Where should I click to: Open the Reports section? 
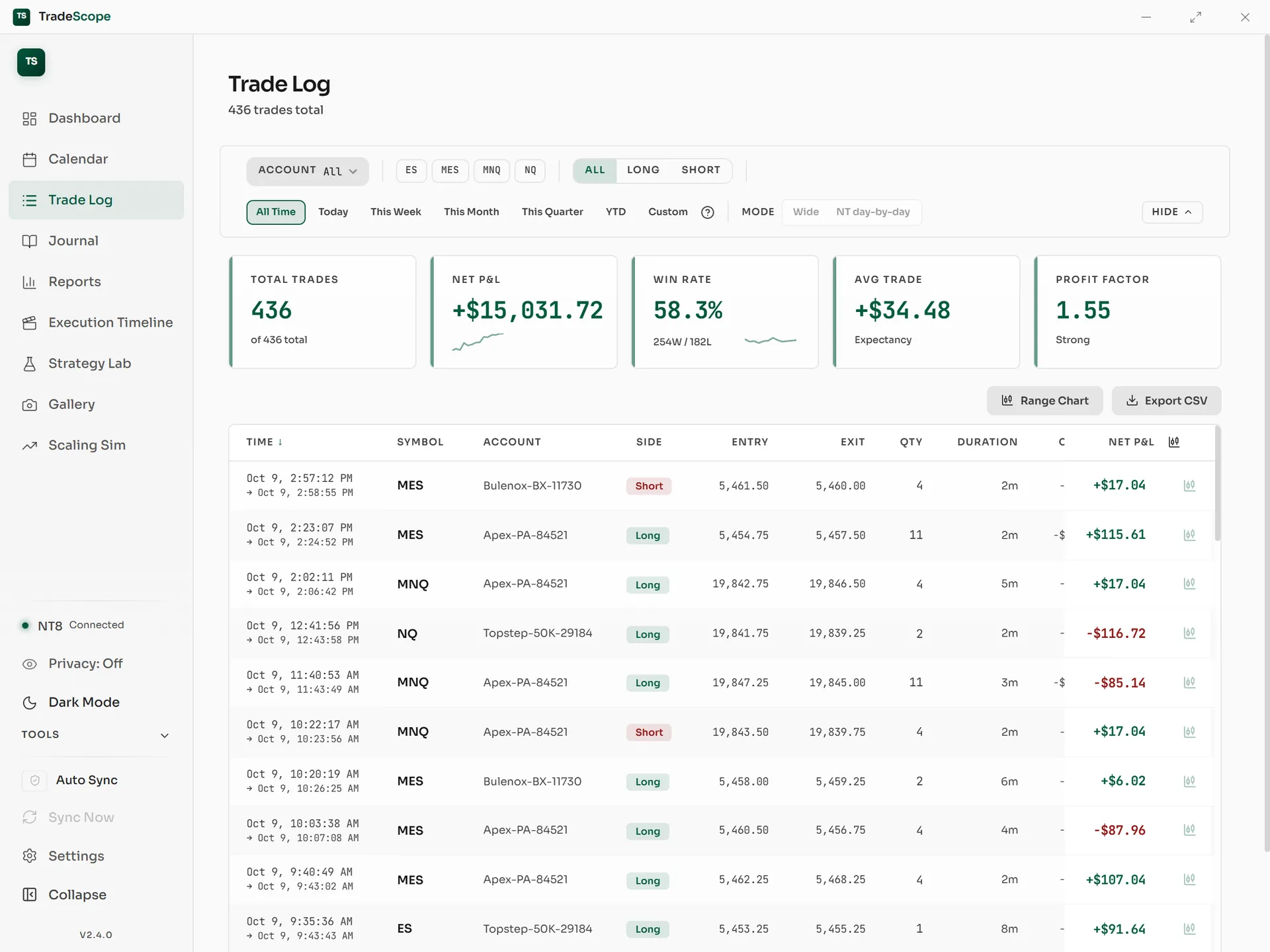tap(96, 282)
